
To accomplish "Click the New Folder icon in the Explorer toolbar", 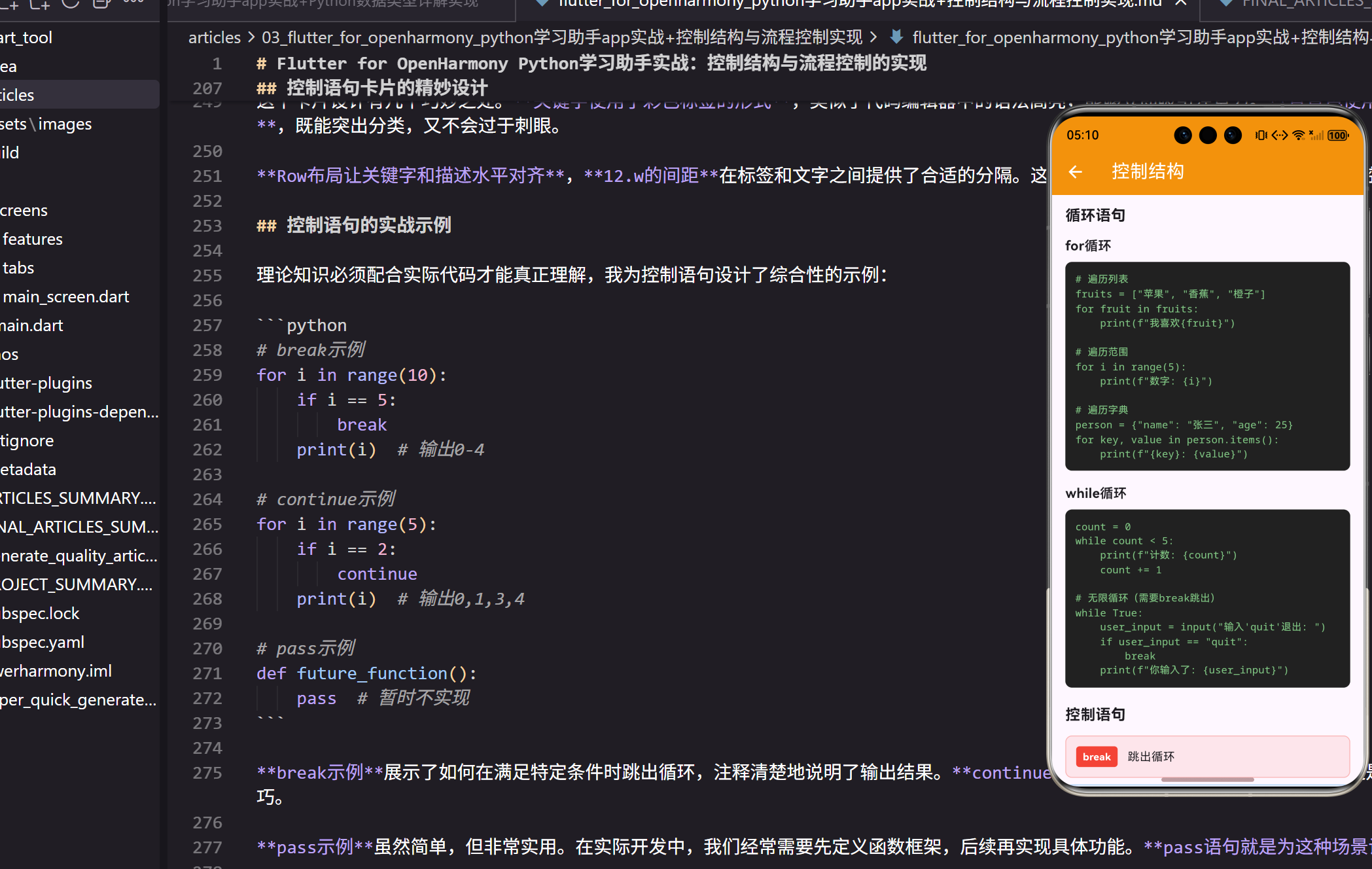I will (x=39, y=4).
